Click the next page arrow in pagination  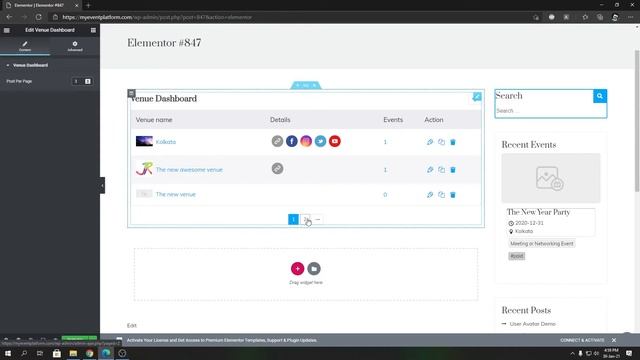pos(318,220)
